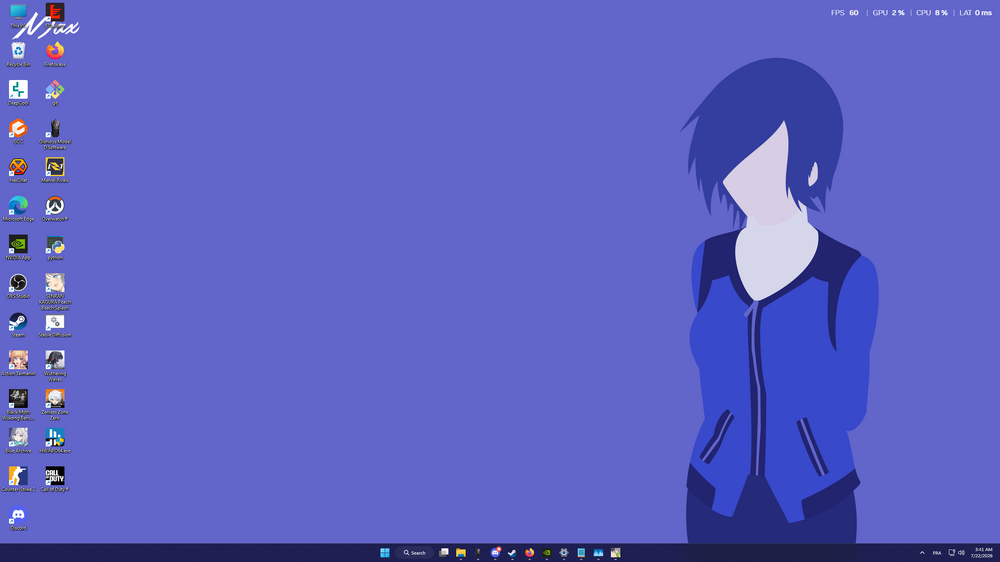Click the taskbar Search box

tap(415, 552)
